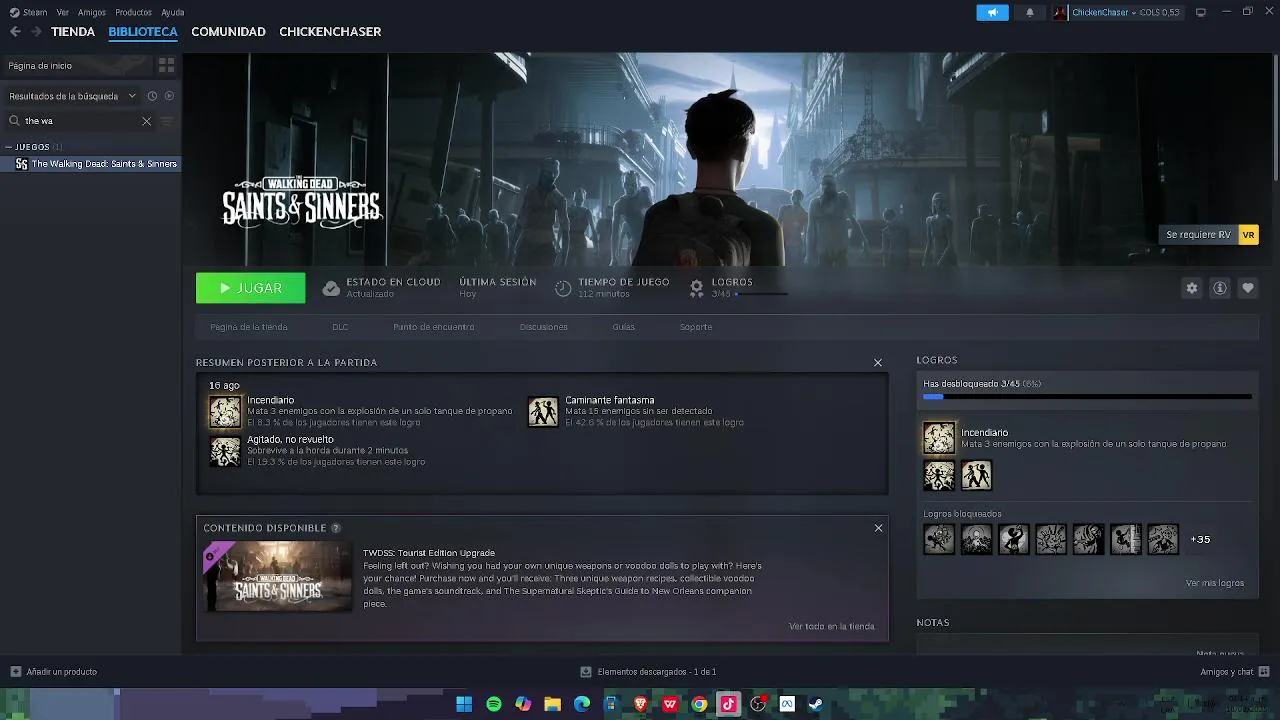Image resolution: width=1280 pixels, height=720 pixels.
Task: Open the DLC link
Action: [x=340, y=327]
